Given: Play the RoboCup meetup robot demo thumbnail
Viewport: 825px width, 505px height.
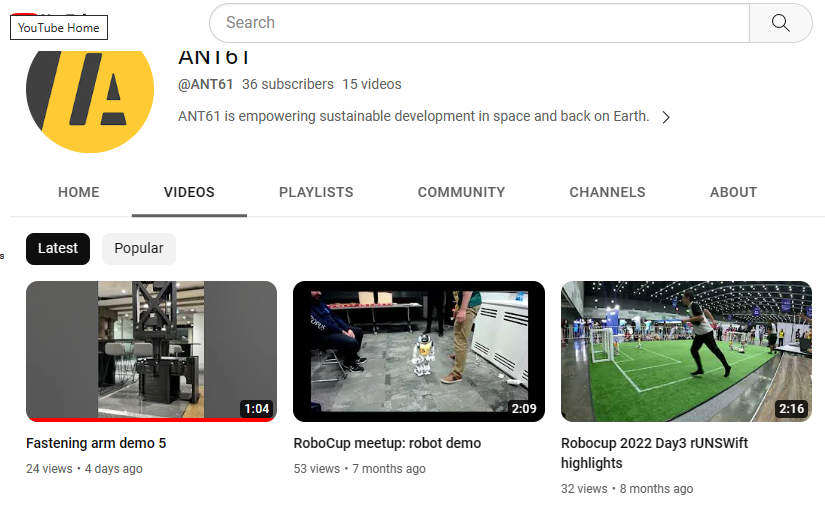Looking at the screenshot, I should point(419,351).
